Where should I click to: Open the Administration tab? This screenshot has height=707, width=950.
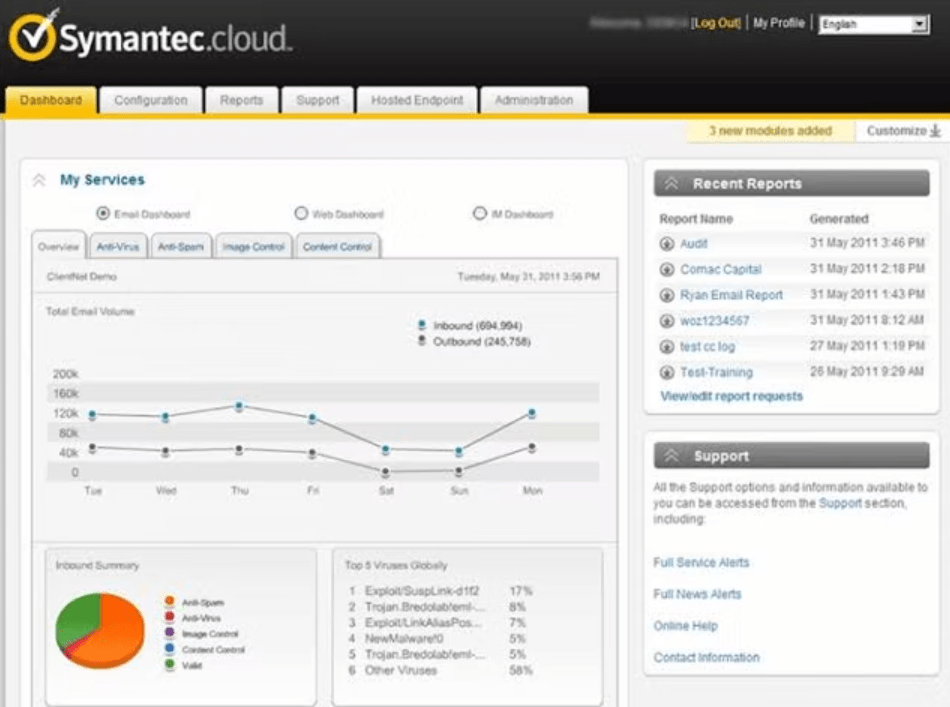click(533, 100)
